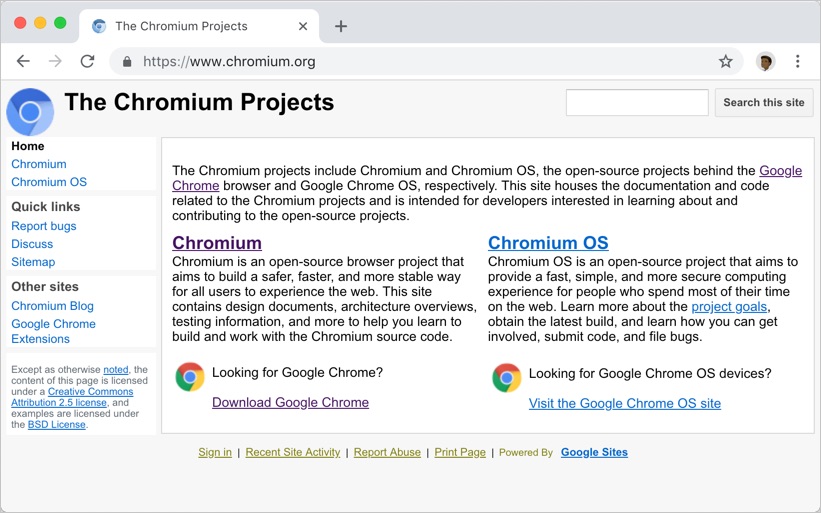This screenshot has width=821, height=513.
Task: Open the Discuss quick link
Action: (32, 244)
